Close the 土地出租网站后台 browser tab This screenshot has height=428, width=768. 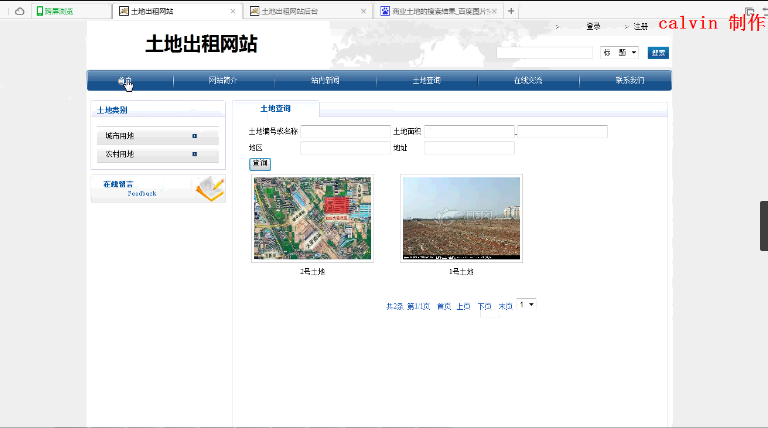pos(363,11)
